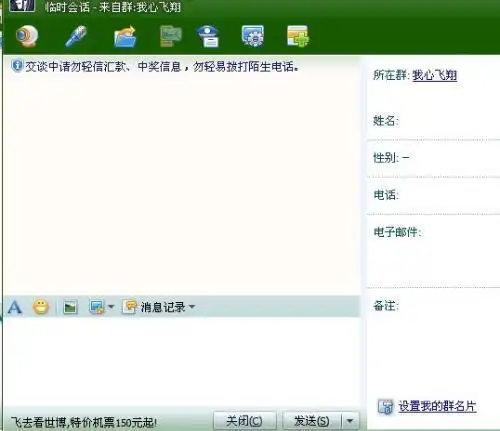Screen dimensions: 500x431
Task: Open the smiley emoticon picker
Action: [x=41, y=307]
